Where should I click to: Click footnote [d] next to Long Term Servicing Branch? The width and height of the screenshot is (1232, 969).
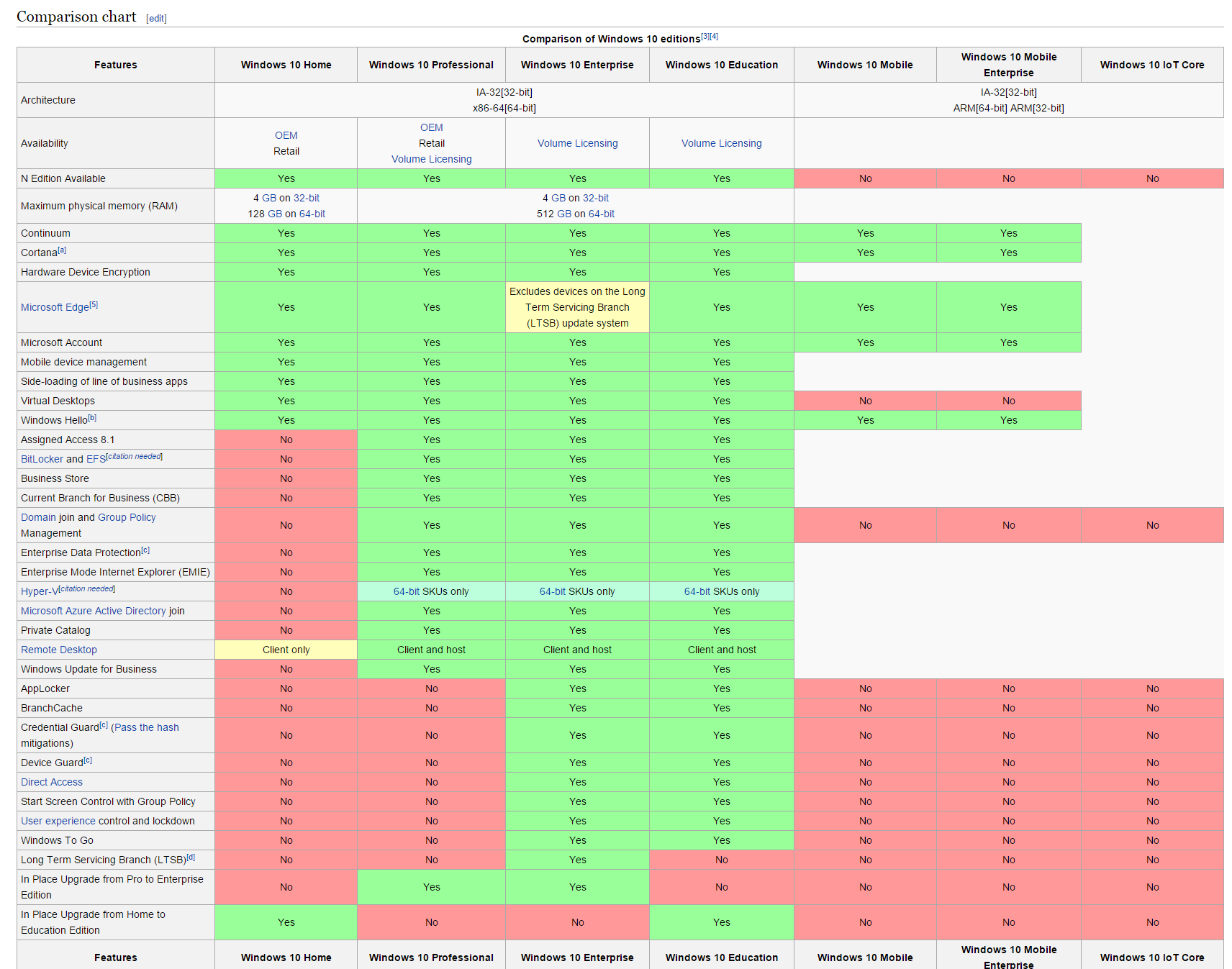191,857
